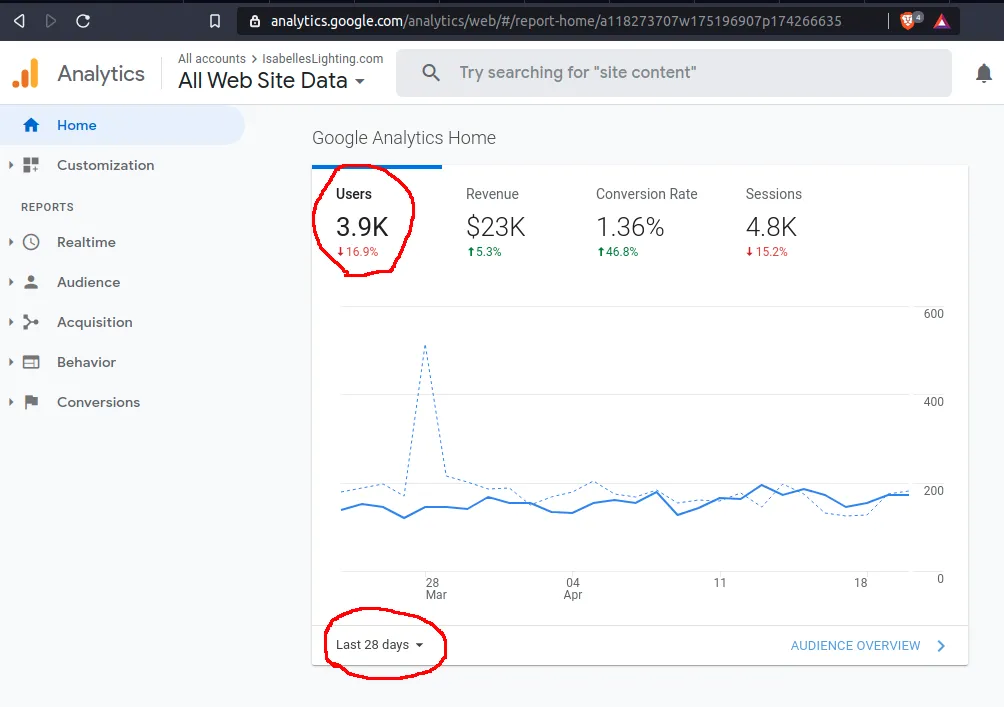The height and width of the screenshot is (707, 1004).
Task: Switch to the Revenue metric tab
Action: tap(495, 222)
